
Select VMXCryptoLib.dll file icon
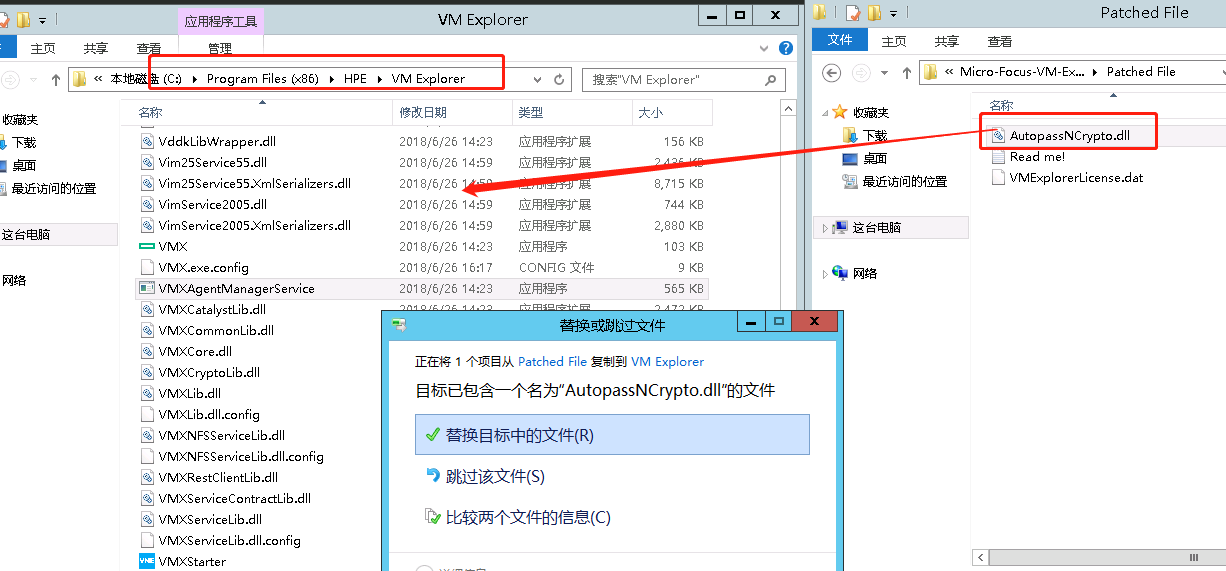[x=147, y=373]
